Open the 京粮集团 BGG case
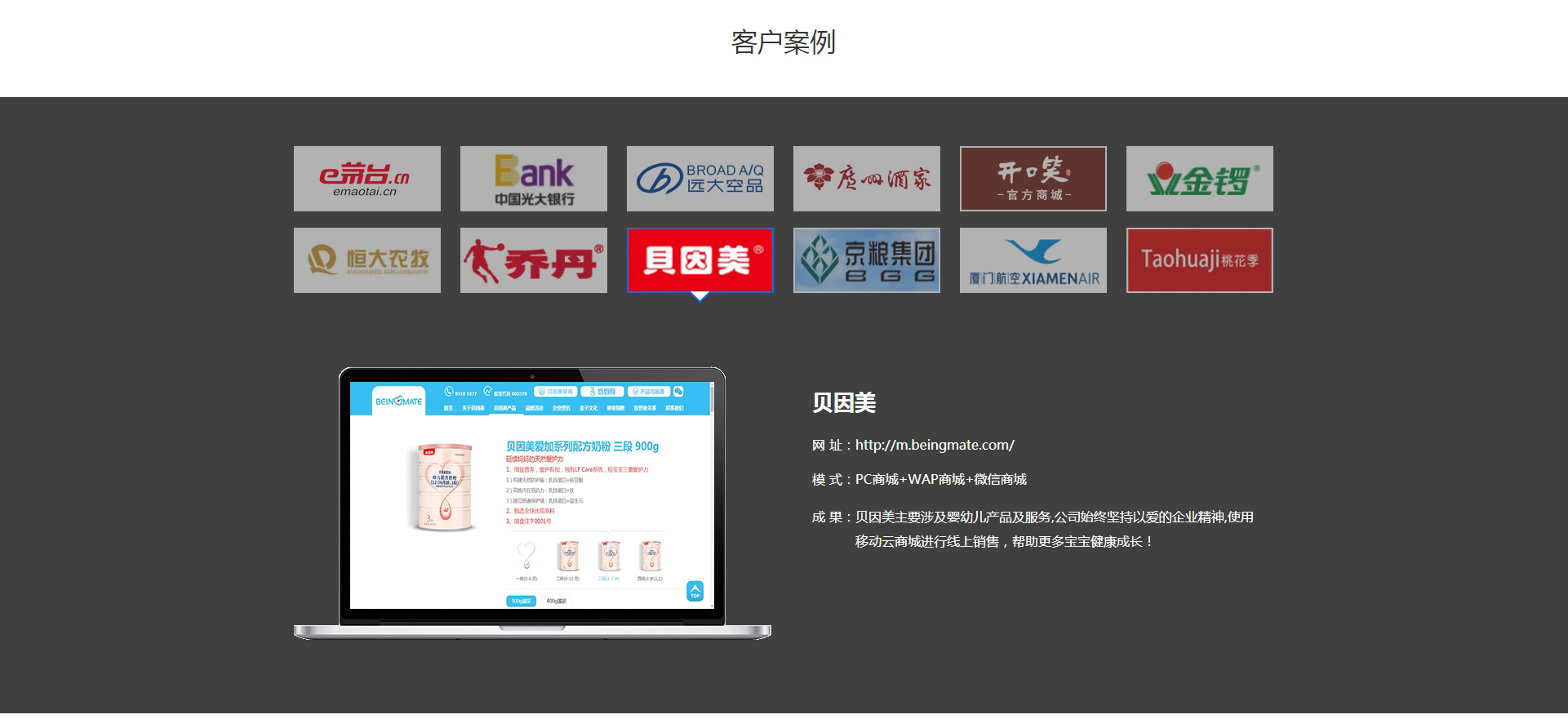This screenshot has height=719, width=1568. pyautogui.click(x=867, y=260)
